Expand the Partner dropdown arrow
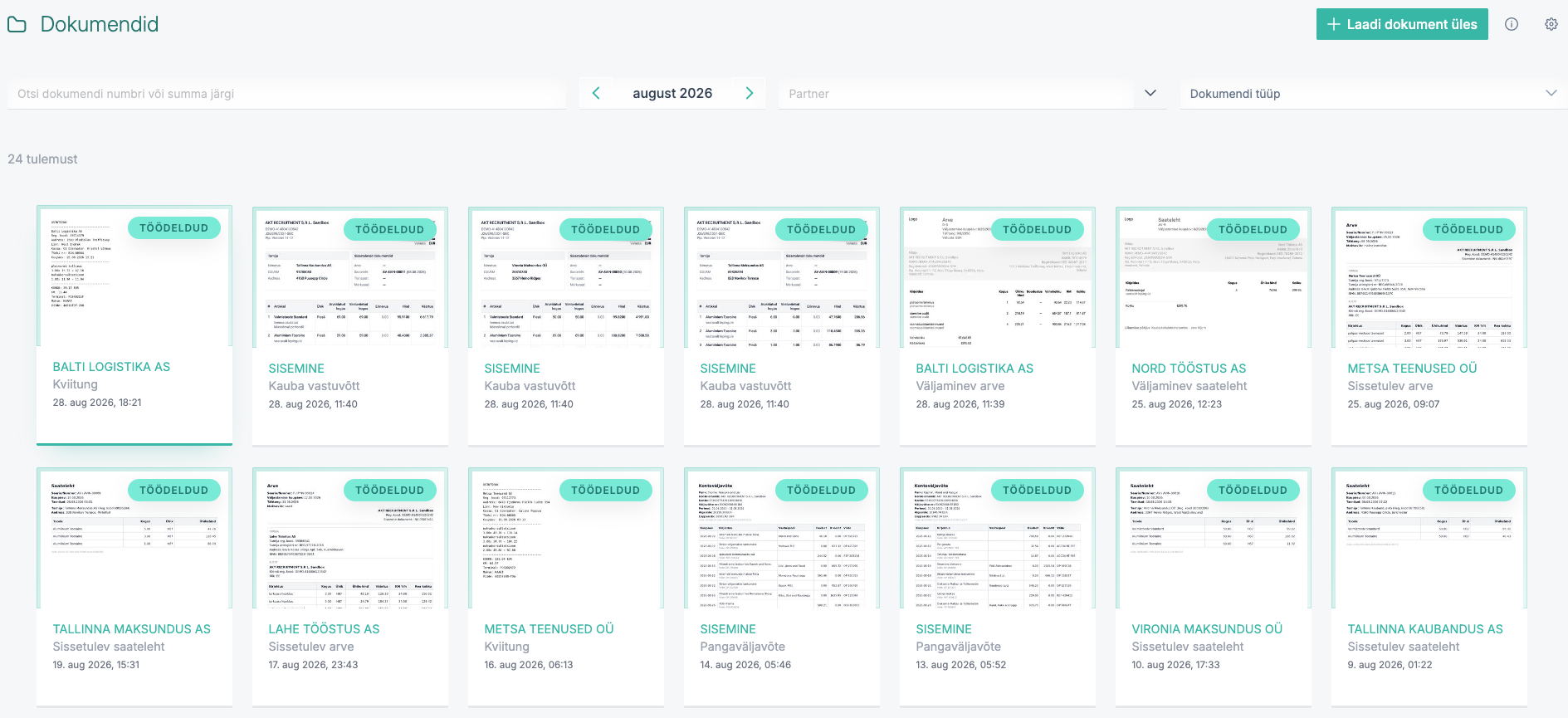Screen dimensions: 1568x718 (x=1150, y=93)
